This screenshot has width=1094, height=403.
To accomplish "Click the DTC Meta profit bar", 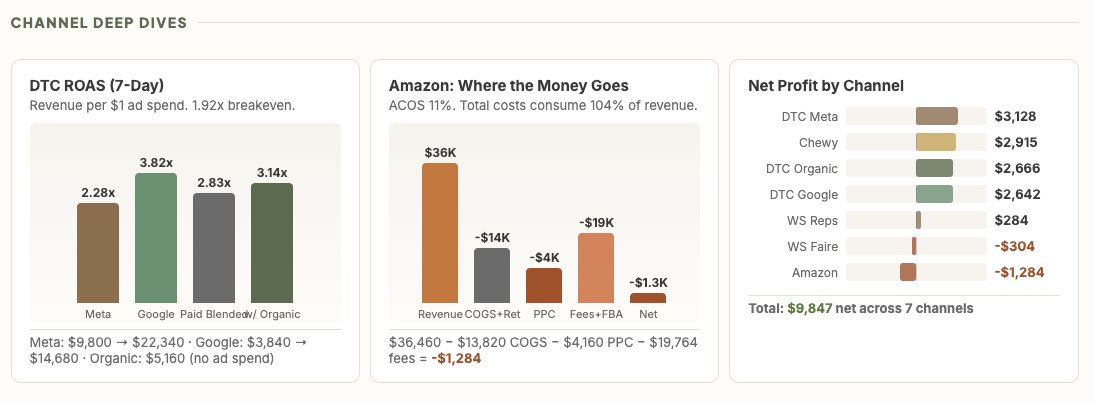I will click(937, 116).
